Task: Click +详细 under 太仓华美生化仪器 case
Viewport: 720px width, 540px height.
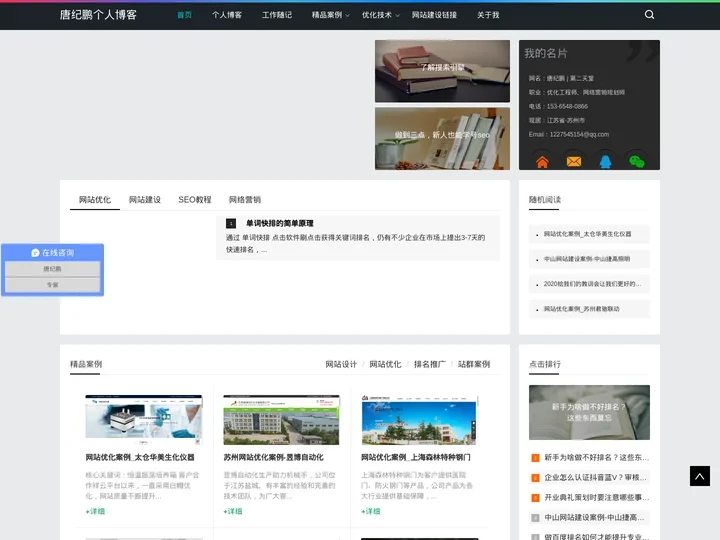Action: [x=95, y=512]
